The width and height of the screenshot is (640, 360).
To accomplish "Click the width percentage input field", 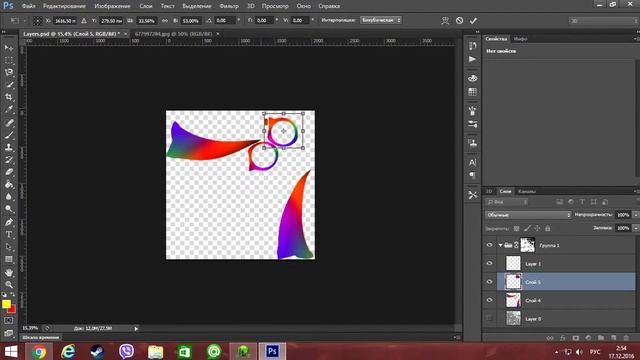I will [x=146, y=20].
